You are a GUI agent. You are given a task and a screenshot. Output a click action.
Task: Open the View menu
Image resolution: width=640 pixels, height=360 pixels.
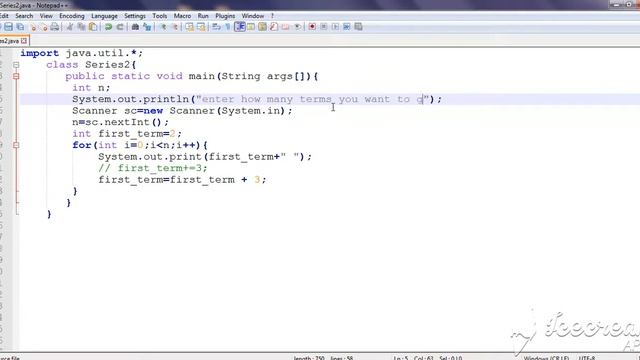[46, 16]
